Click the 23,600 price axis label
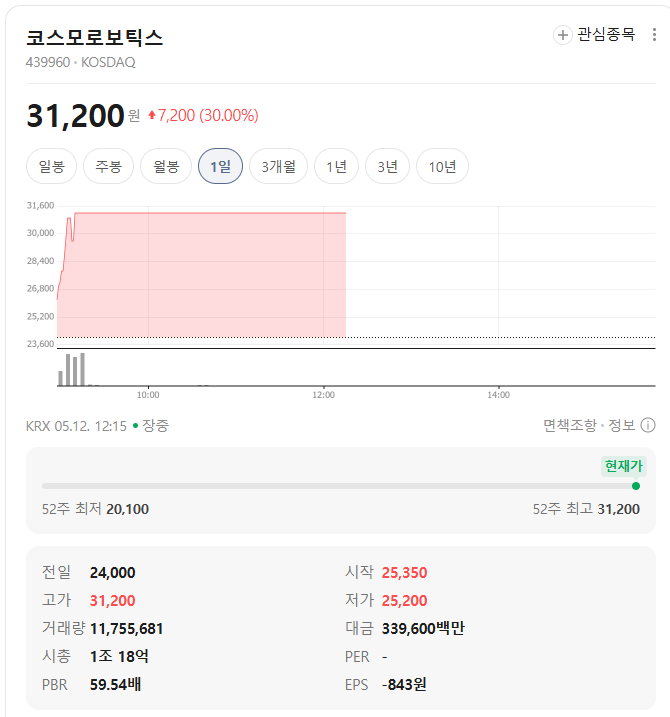The image size is (670, 717). coord(40,343)
